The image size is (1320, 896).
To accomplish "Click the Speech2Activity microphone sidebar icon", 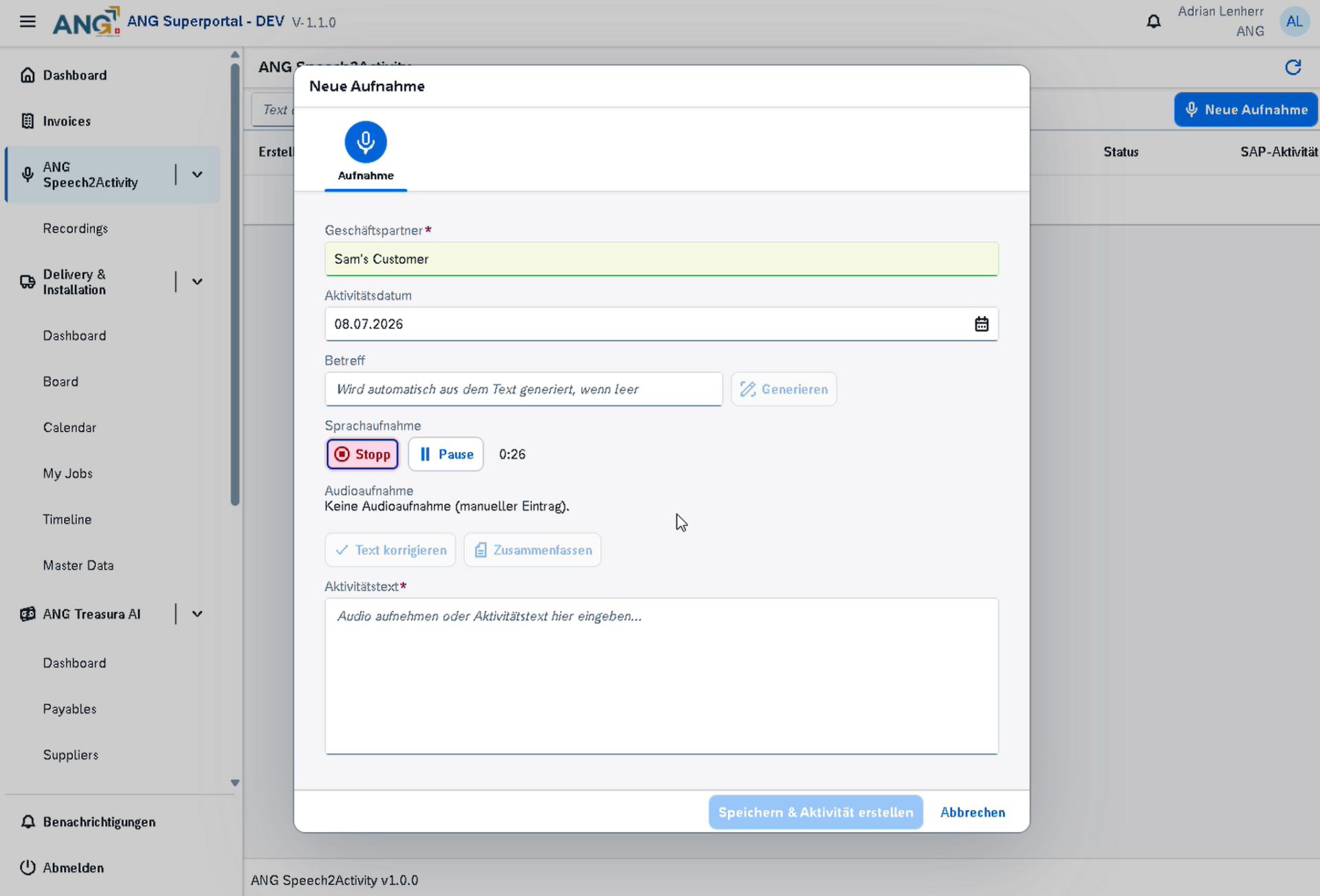I will coord(27,175).
